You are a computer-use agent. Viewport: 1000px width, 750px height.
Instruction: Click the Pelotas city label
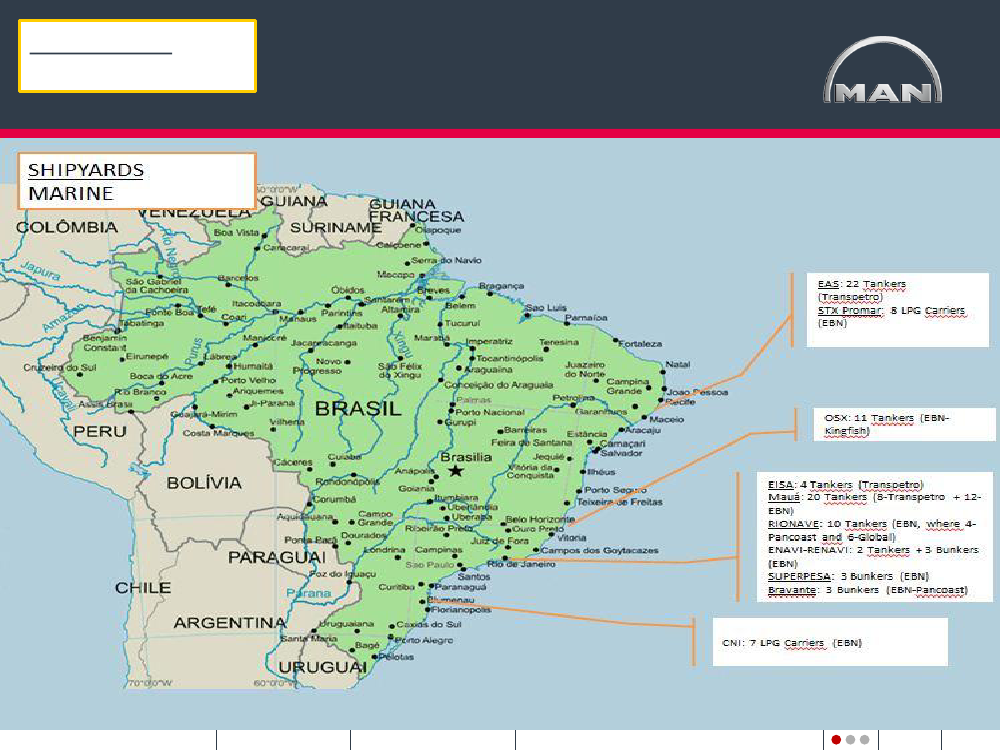(396, 656)
